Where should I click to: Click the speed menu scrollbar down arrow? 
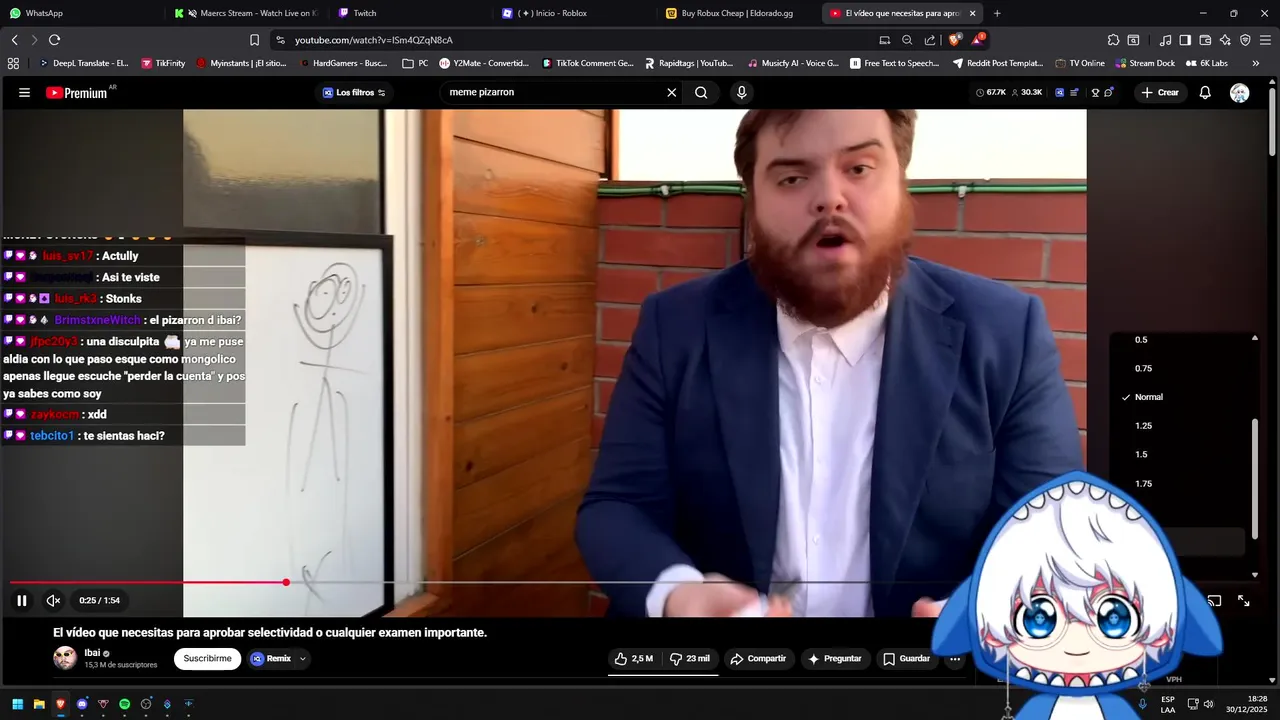tap(1255, 575)
